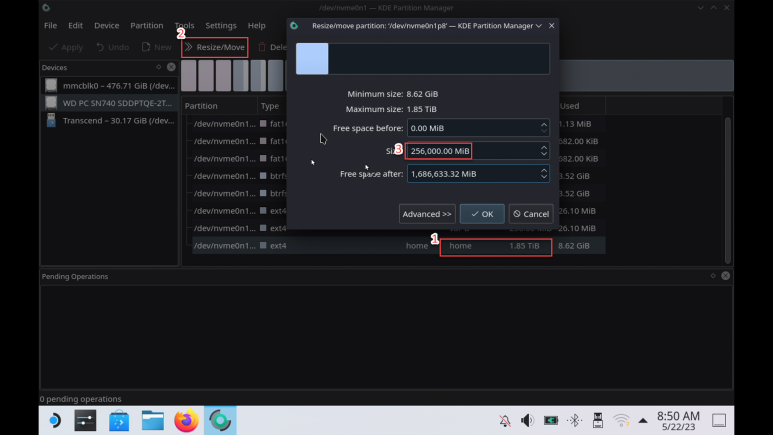This screenshot has width=773, height=435.
Task: Open the File menu
Action: tap(50, 25)
